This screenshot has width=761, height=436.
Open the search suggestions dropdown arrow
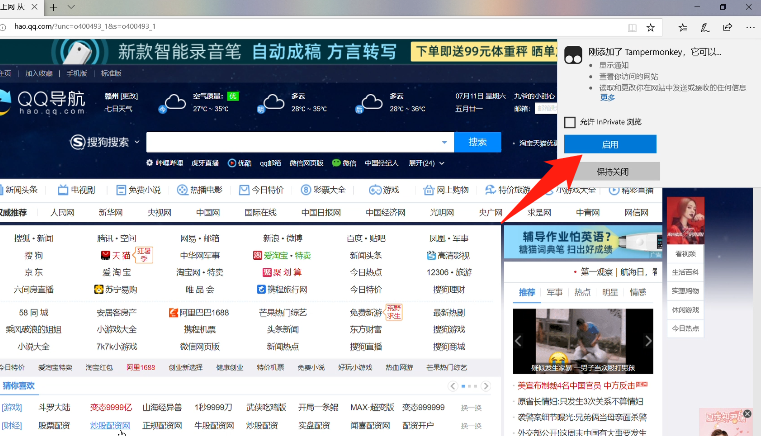445,142
